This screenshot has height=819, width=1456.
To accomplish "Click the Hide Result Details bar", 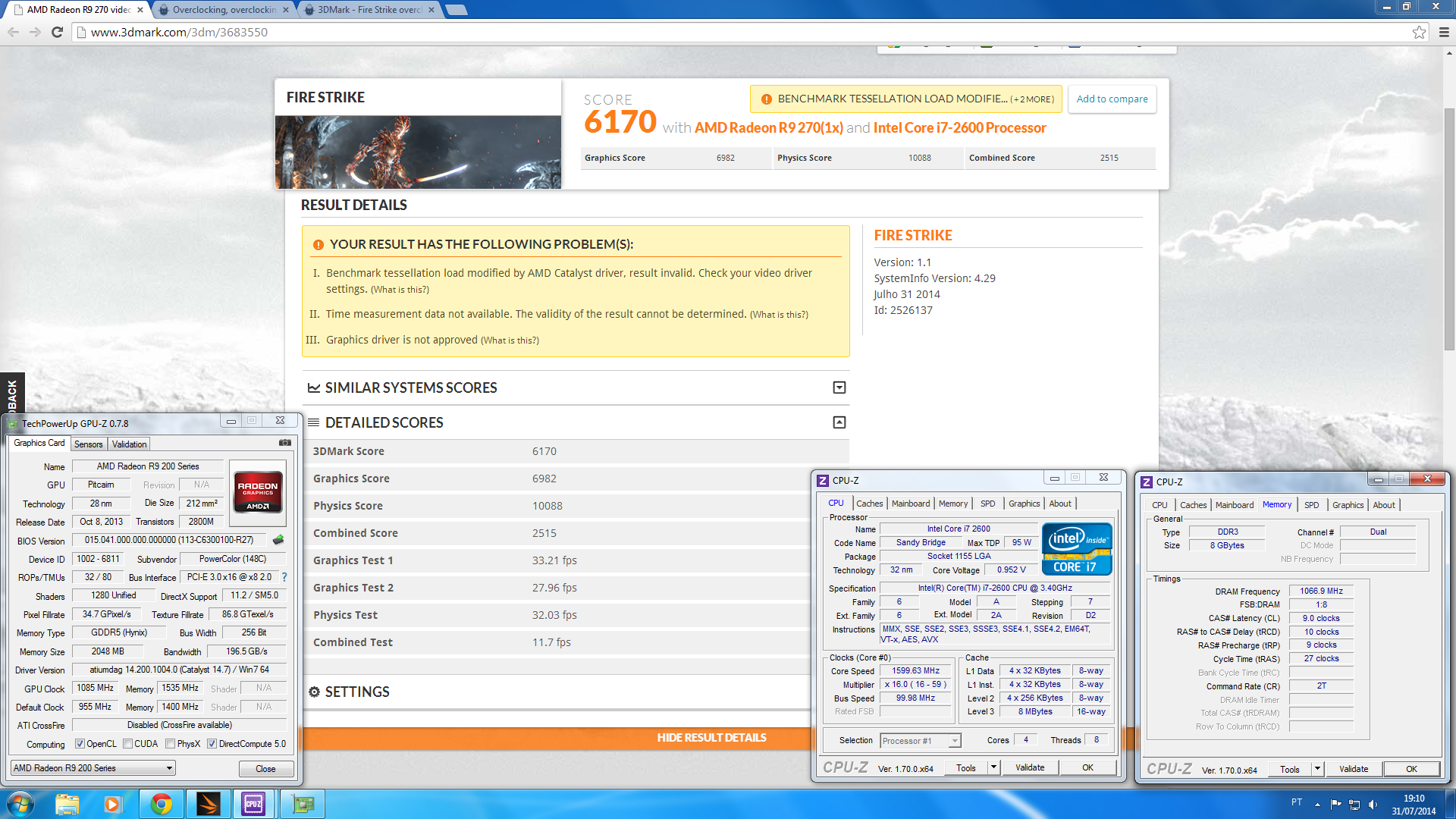I will [x=711, y=738].
